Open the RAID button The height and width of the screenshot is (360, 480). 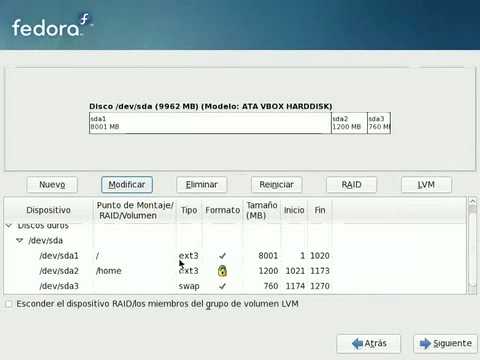[351, 185]
